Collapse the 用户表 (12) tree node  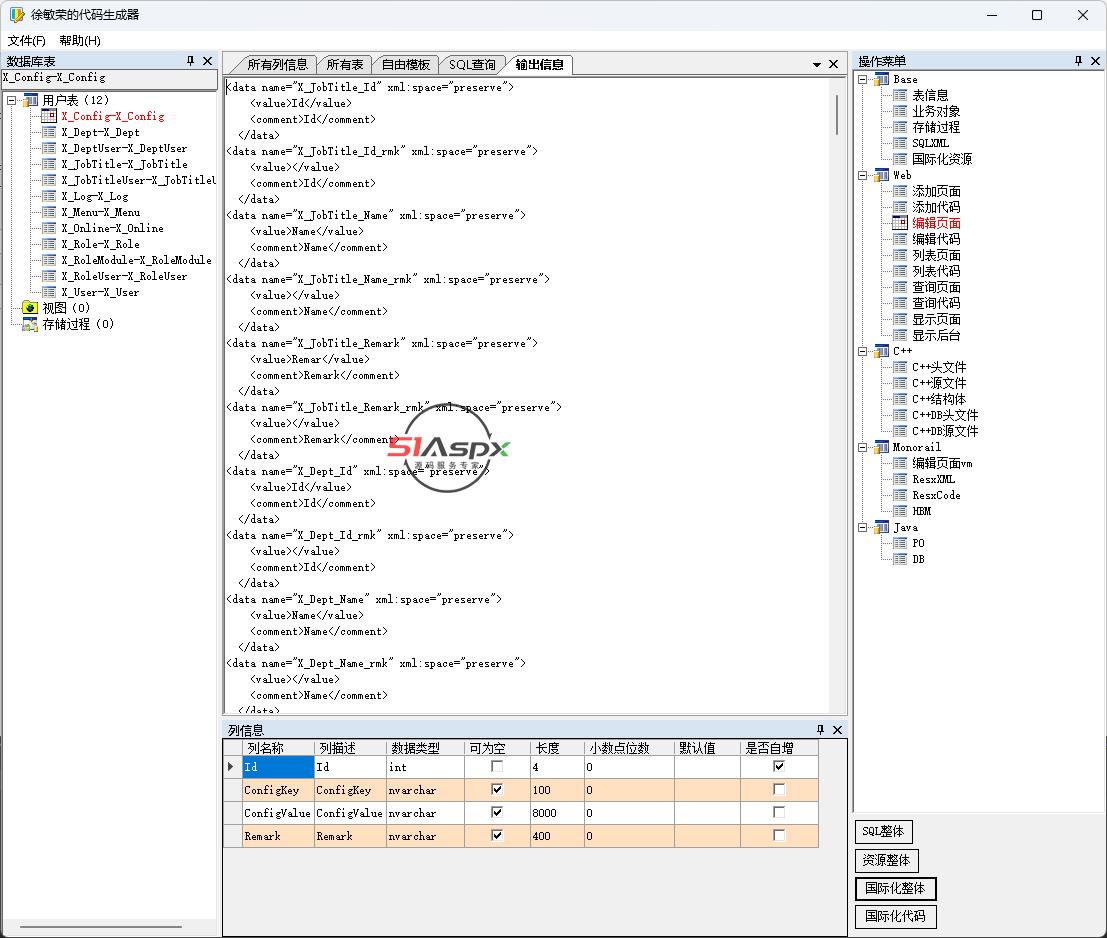(x=12, y=100)
